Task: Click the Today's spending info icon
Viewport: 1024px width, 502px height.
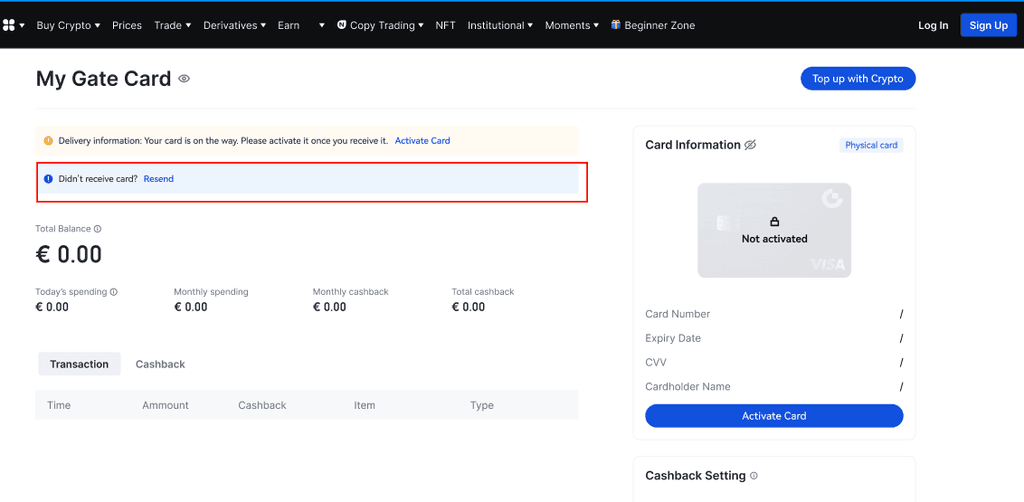Action: tap(114, 292)
